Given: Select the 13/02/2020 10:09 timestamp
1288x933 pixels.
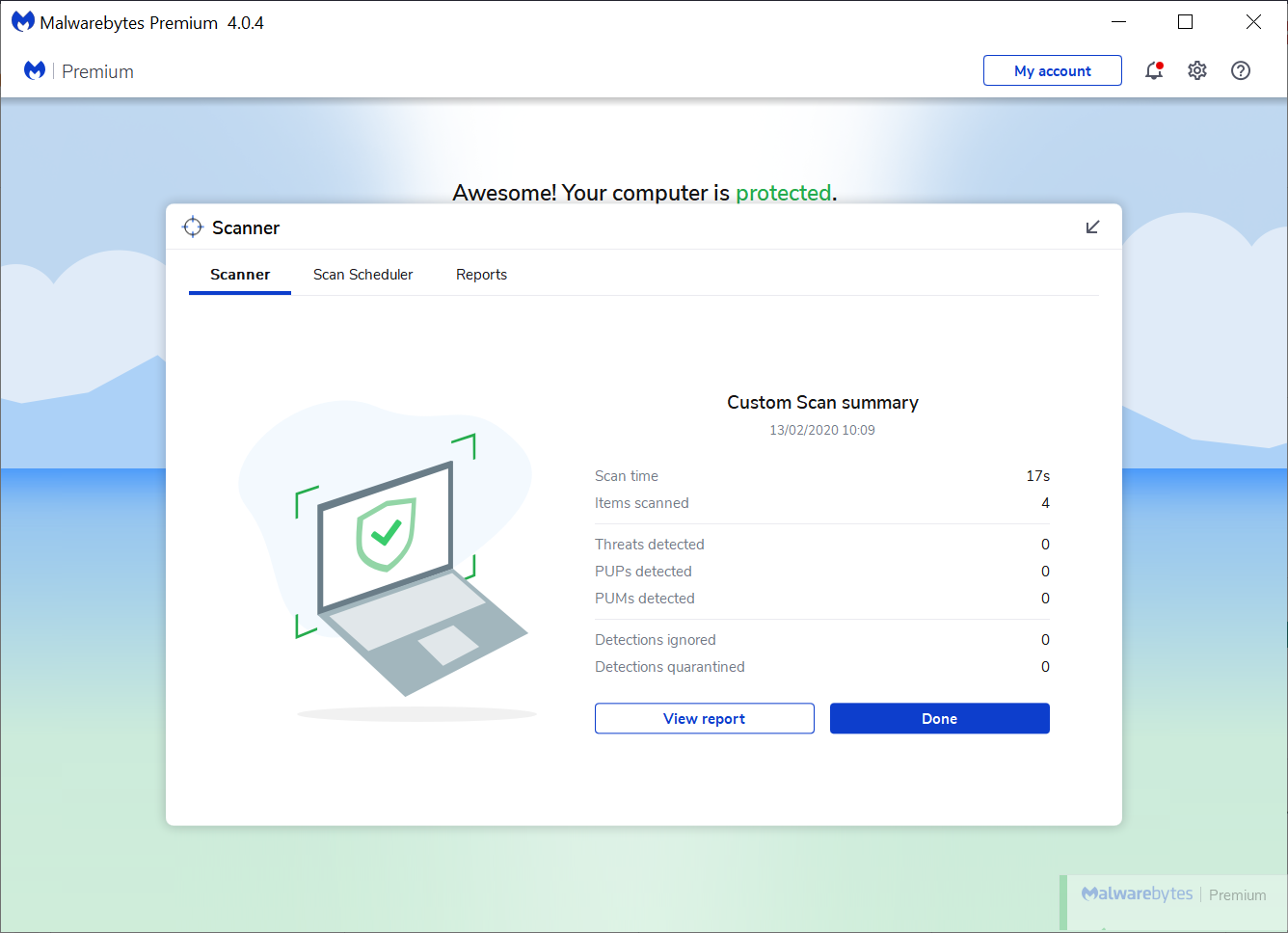Looking at the screenshot, I should coord(822,430).
